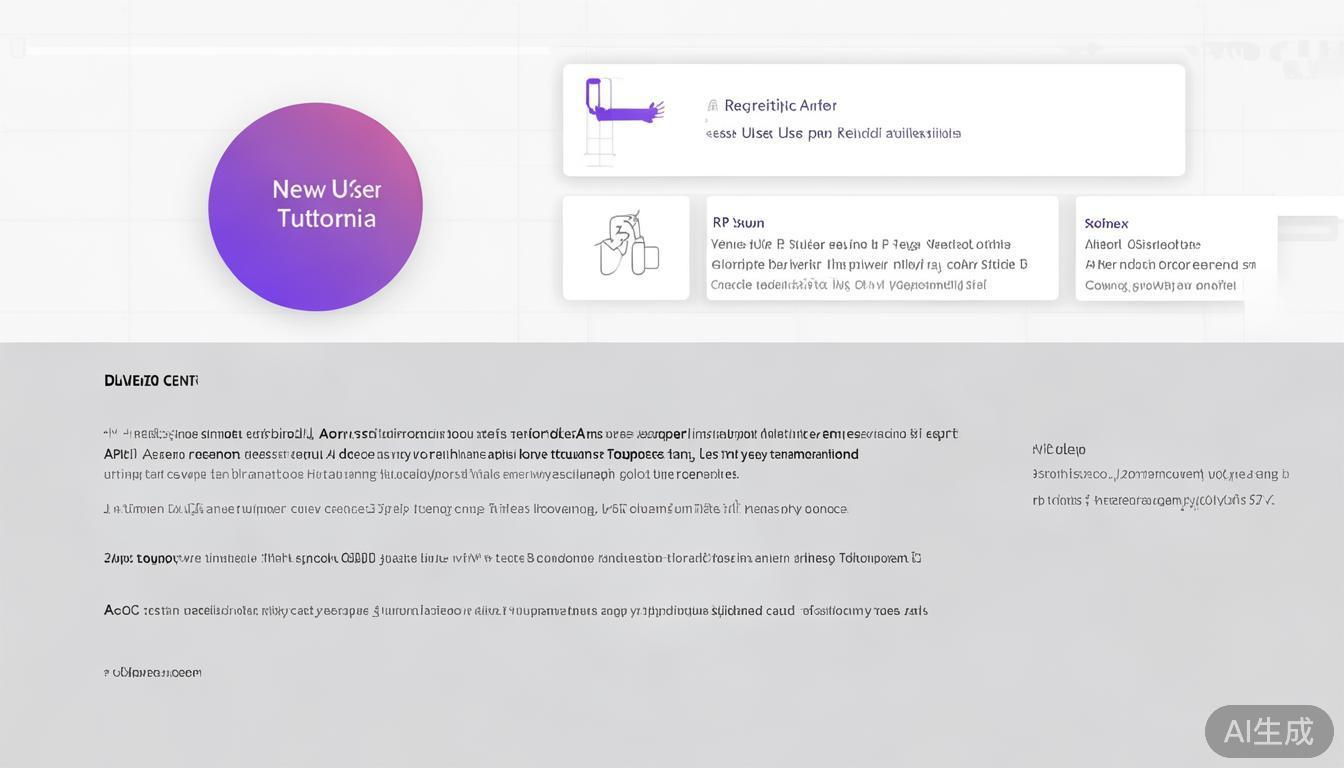This screenshot has width=1344, height=768.
Task: Click the purple New User Tutorial circle
Action: (x=315, y=207)
